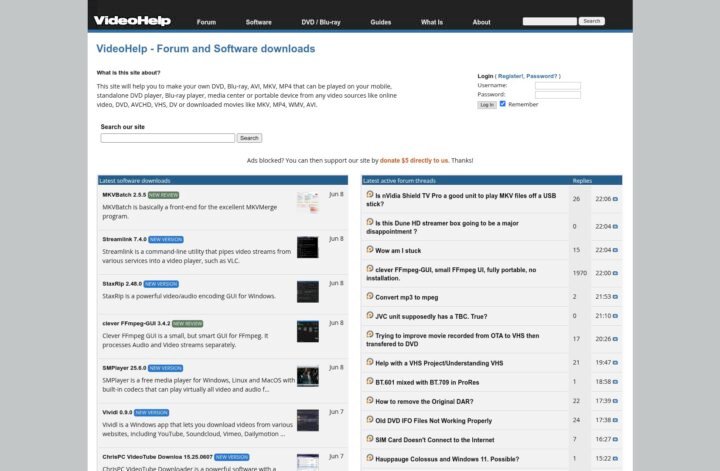Go to last post icon at 22:00
720x471 pixels.
[x=615, y=273]
